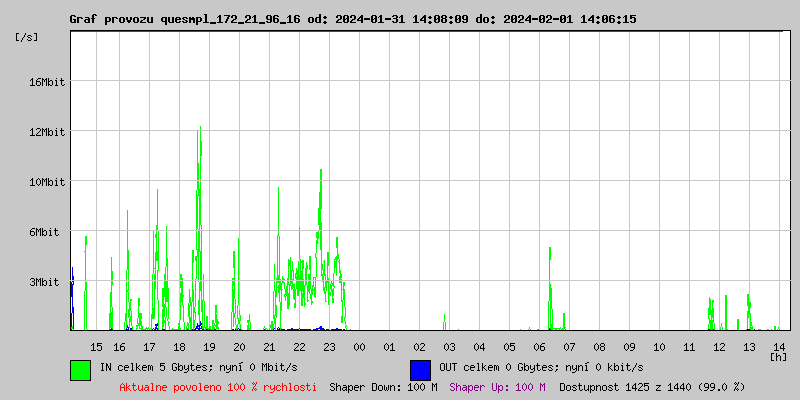This screenshot has height=400, width=800.
Task: Click the [h] hour unit label
Action: click(778, 356)
